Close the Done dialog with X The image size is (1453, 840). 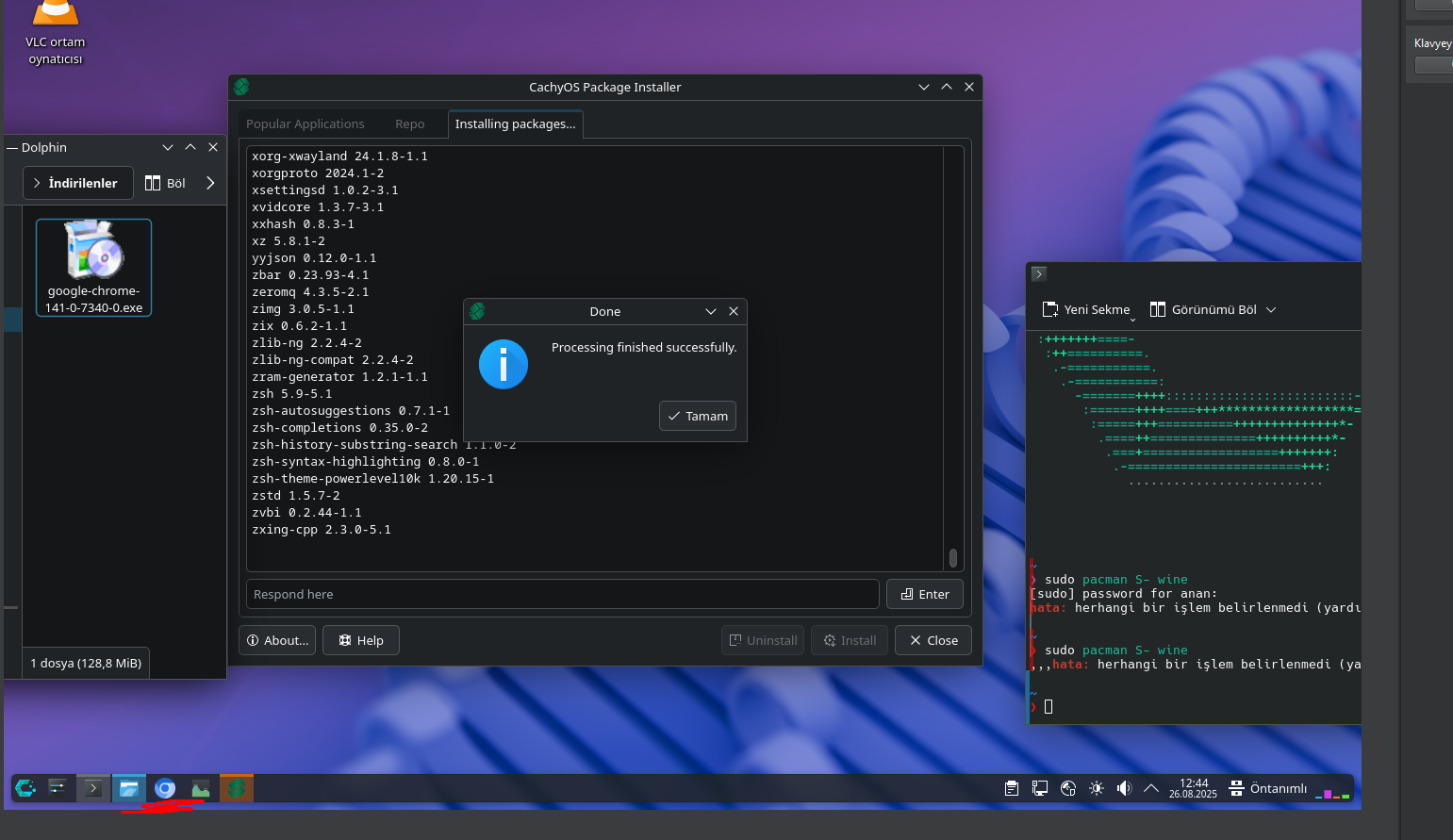734,311
